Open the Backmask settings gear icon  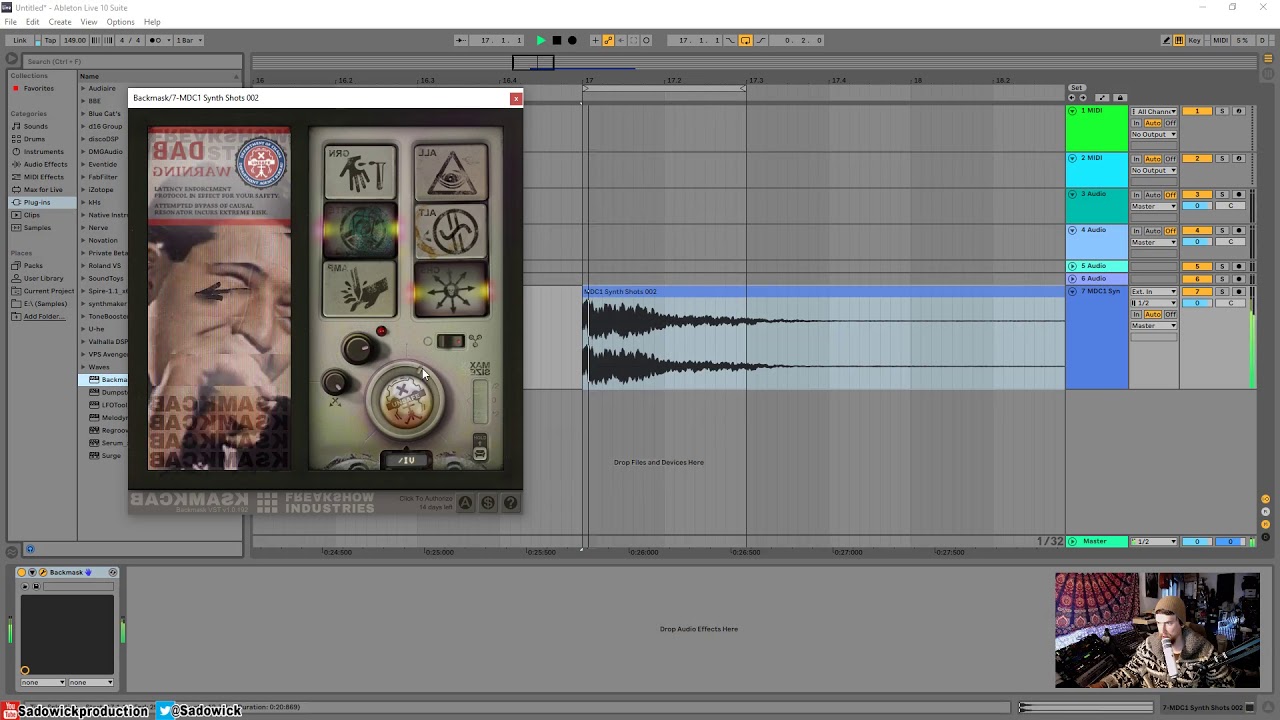coord(488,503)
